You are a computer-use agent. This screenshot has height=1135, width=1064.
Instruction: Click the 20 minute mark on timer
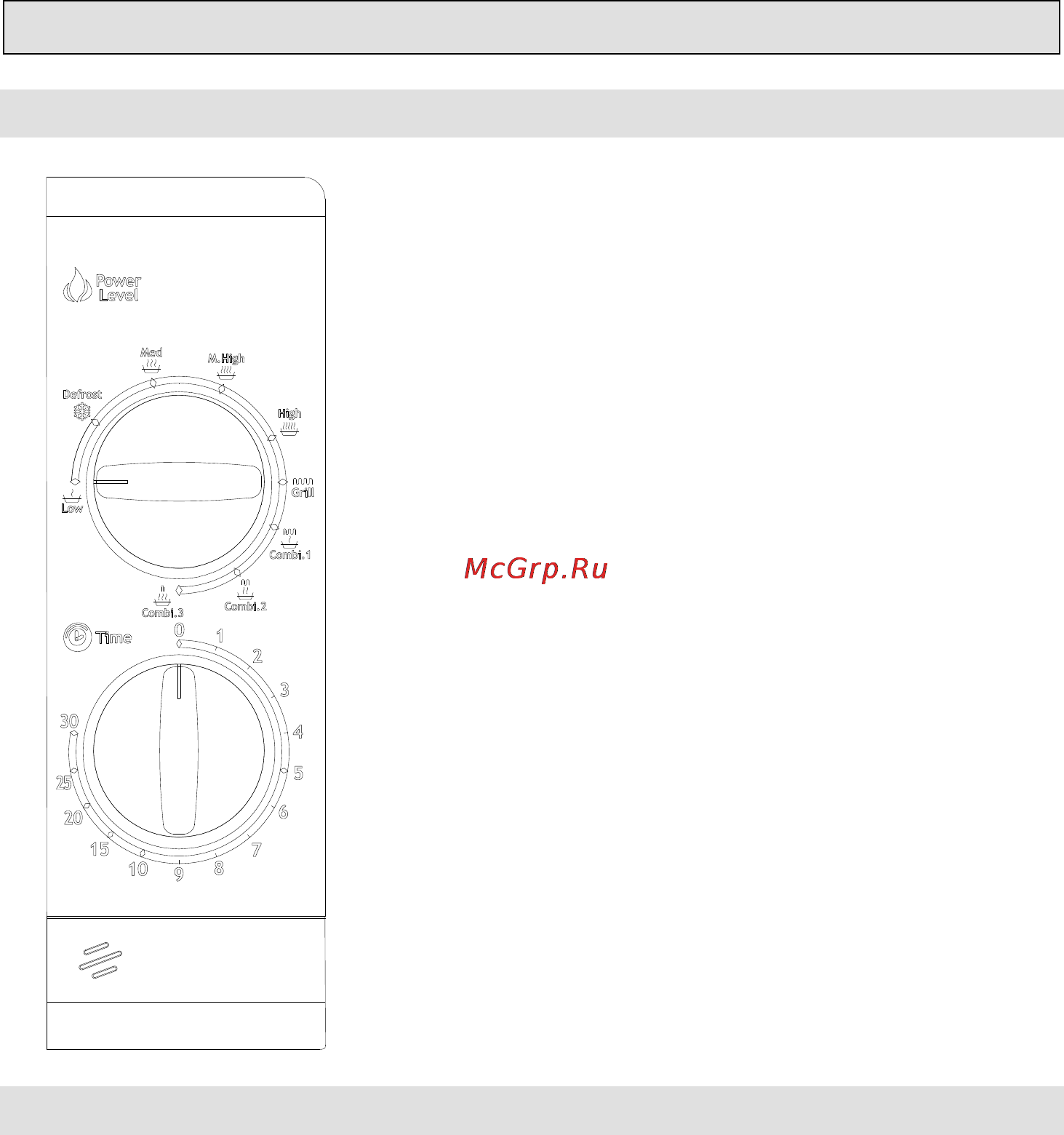tap(73, 818)
